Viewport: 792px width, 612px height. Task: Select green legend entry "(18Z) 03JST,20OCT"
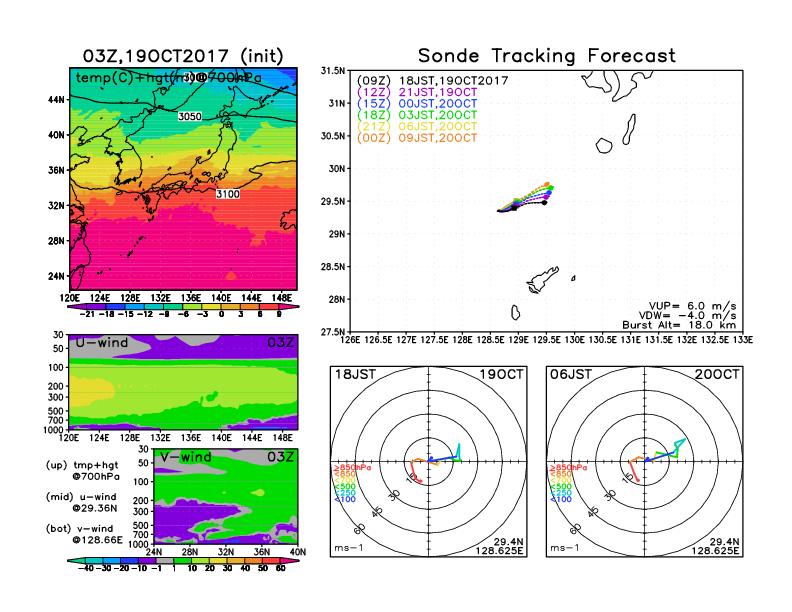click(x=417, y=115)
